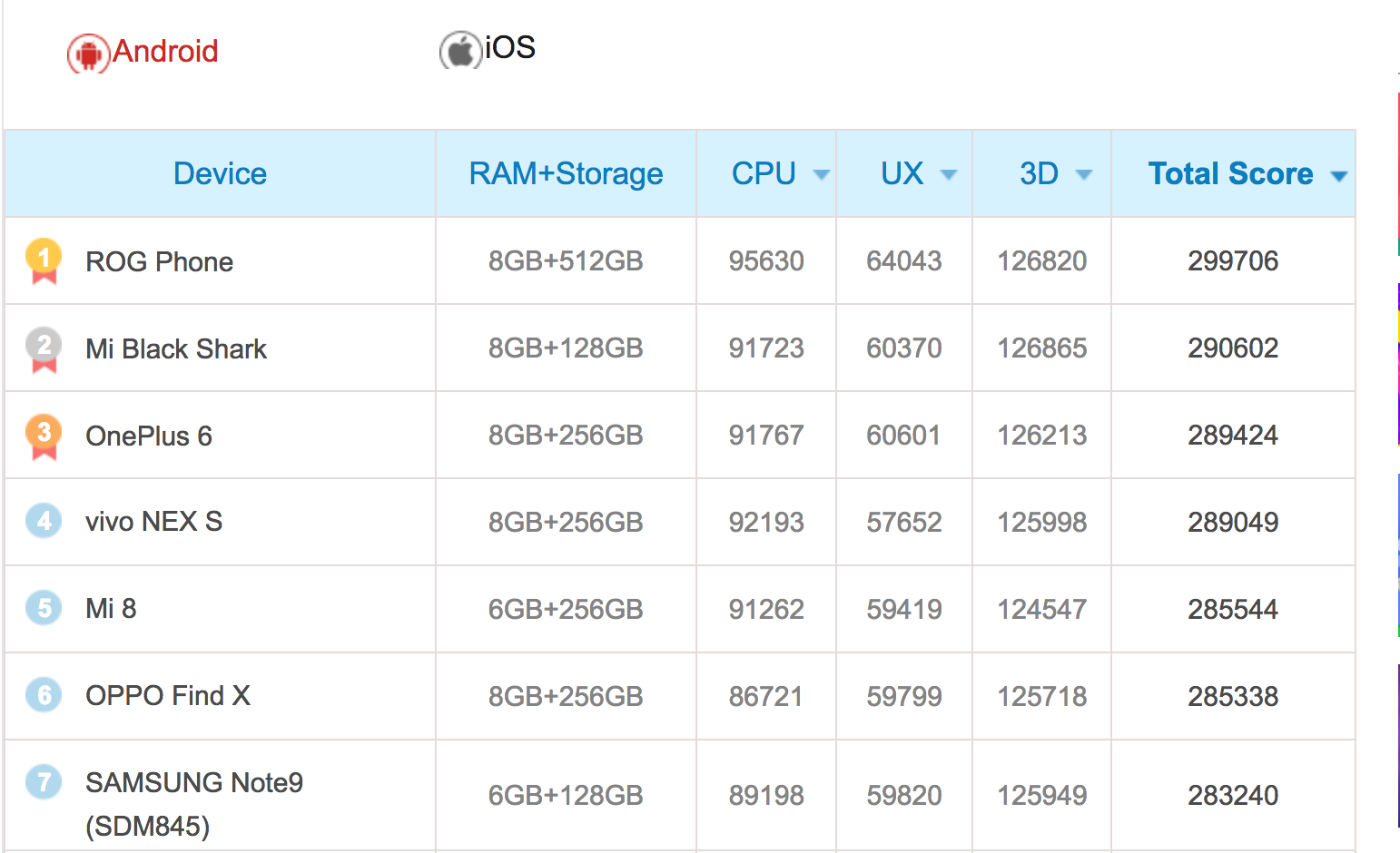
Task: Select the Mi 8 device name
Action: 111,609
